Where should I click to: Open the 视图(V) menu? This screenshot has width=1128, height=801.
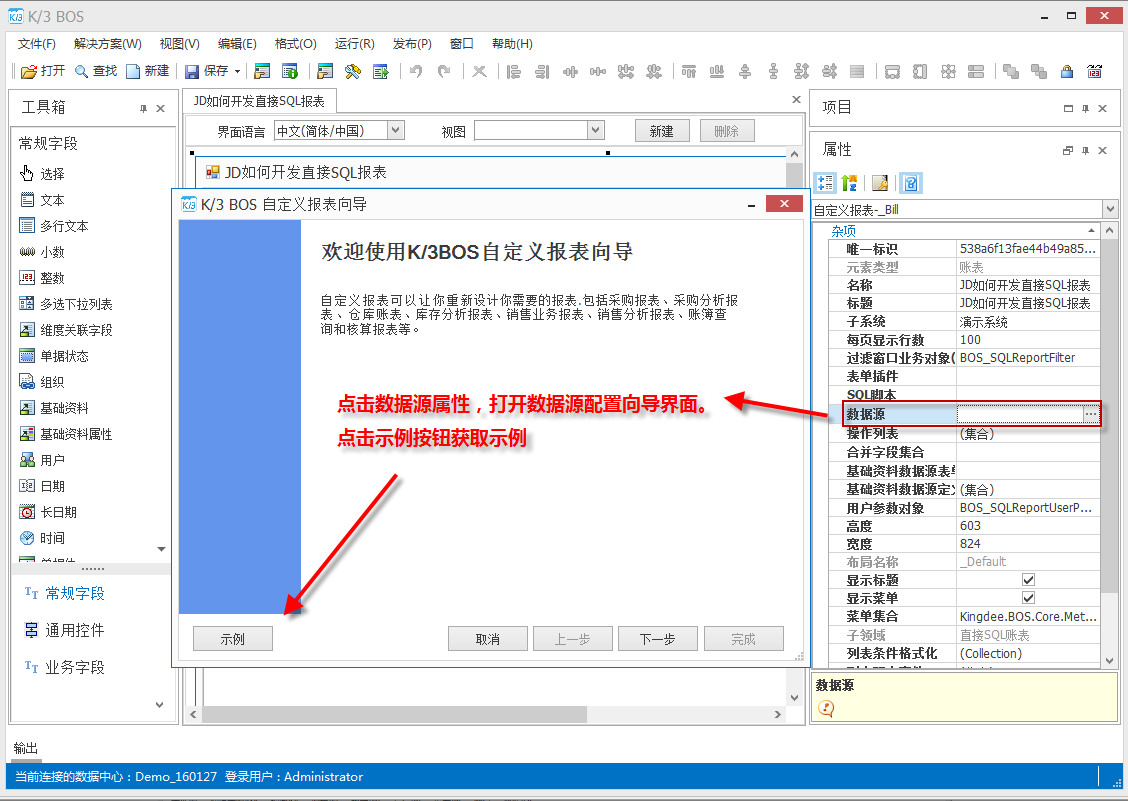(x=179, y=44)
